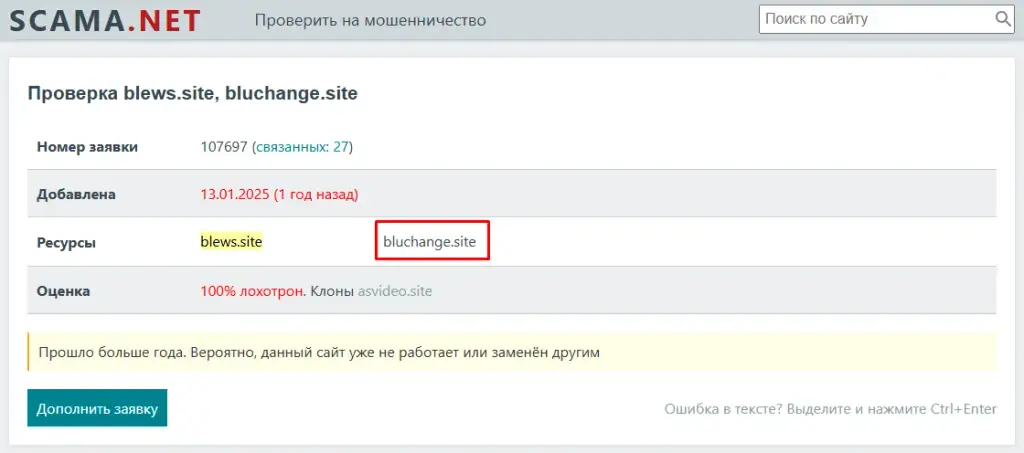Screen dimensions: 1024x453
Task: Click the Ошибка в тексте hint text
Action: click(x=831, y=409)
